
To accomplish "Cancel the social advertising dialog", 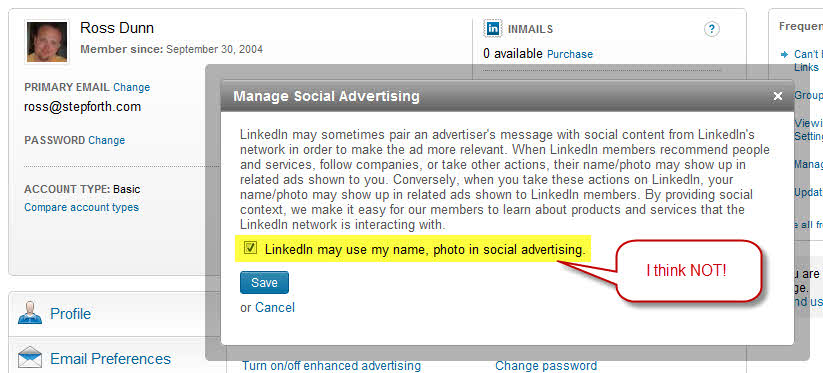I will pos(275,307).
